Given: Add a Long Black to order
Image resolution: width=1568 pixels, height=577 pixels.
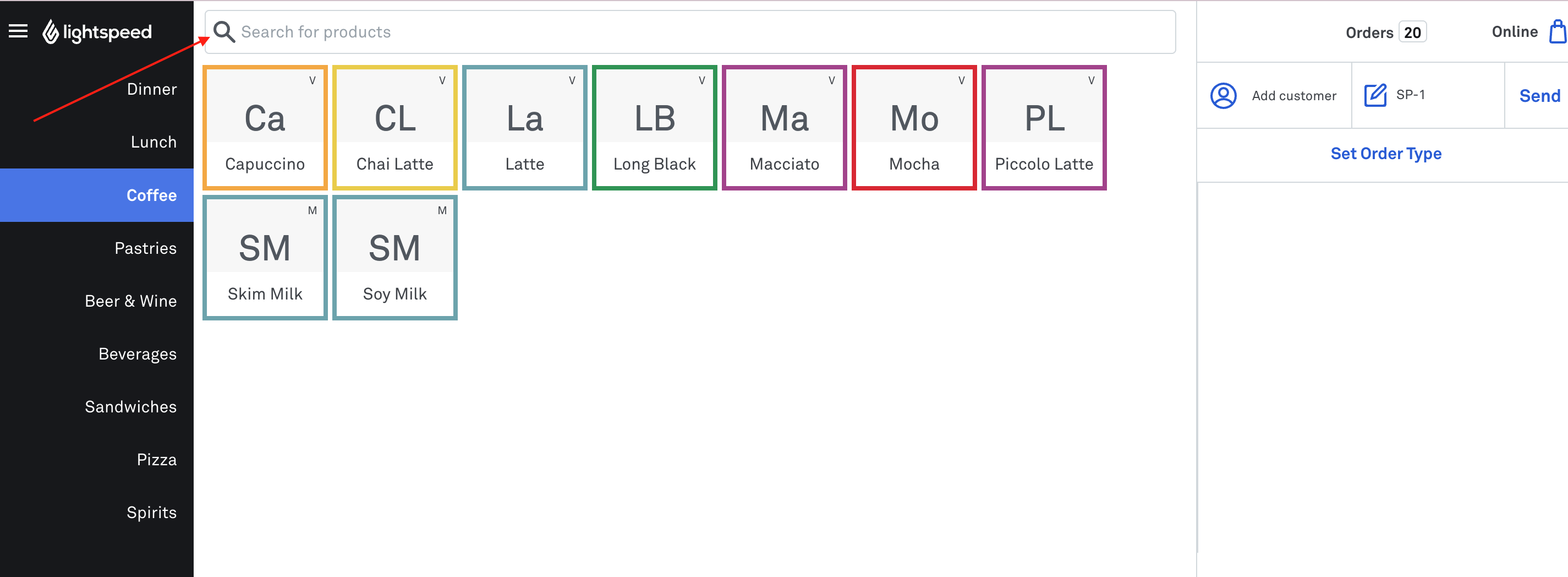Looking at the screenshot, I should [x=654, y=128].
